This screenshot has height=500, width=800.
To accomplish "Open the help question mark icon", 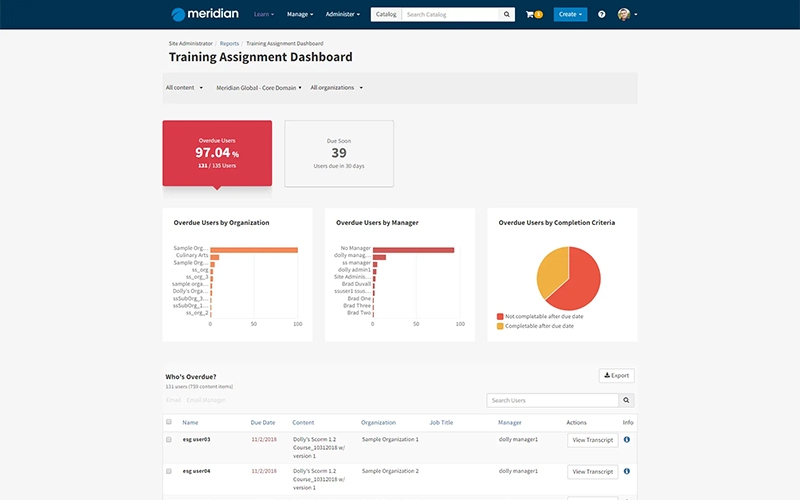I will coord(601,15).
